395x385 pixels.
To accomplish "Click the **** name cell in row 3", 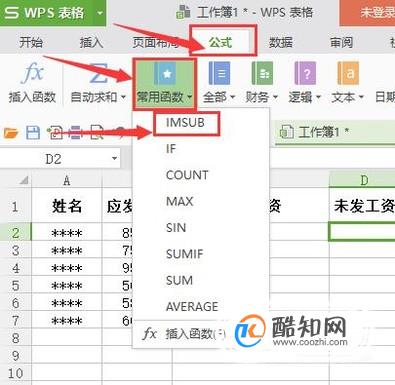I will [67, 250].
